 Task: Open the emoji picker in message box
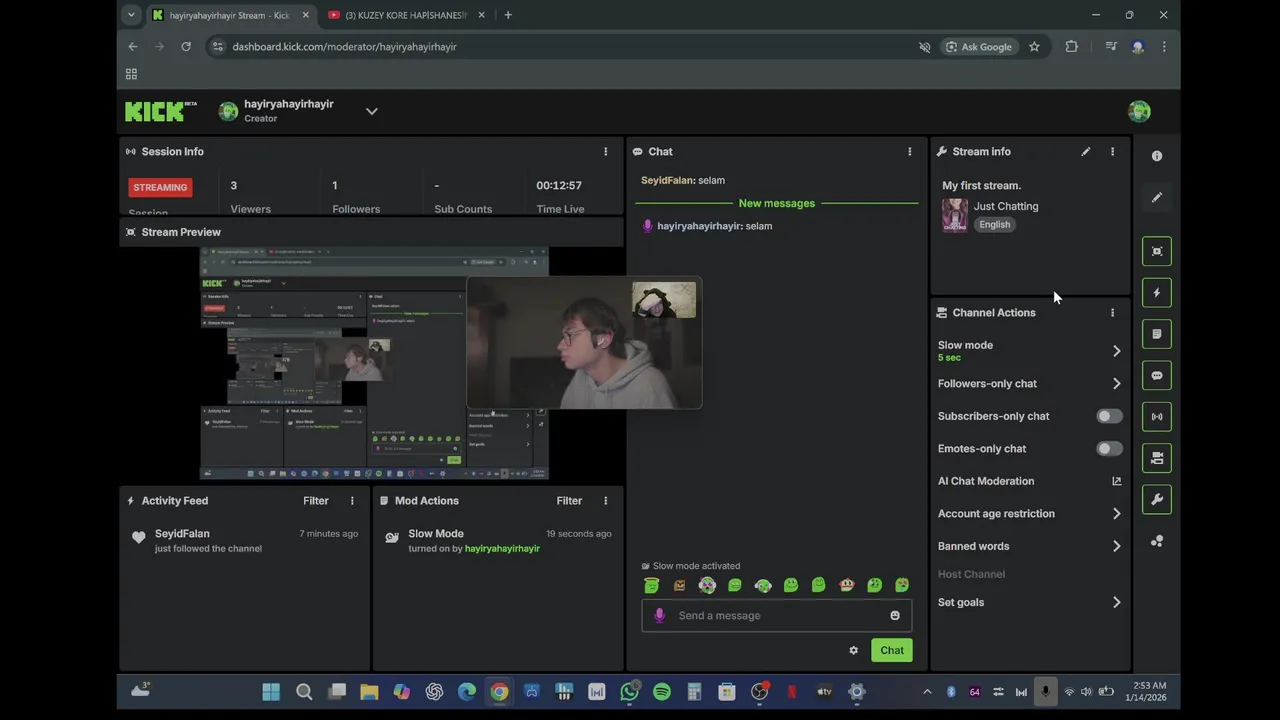(895, 616)
